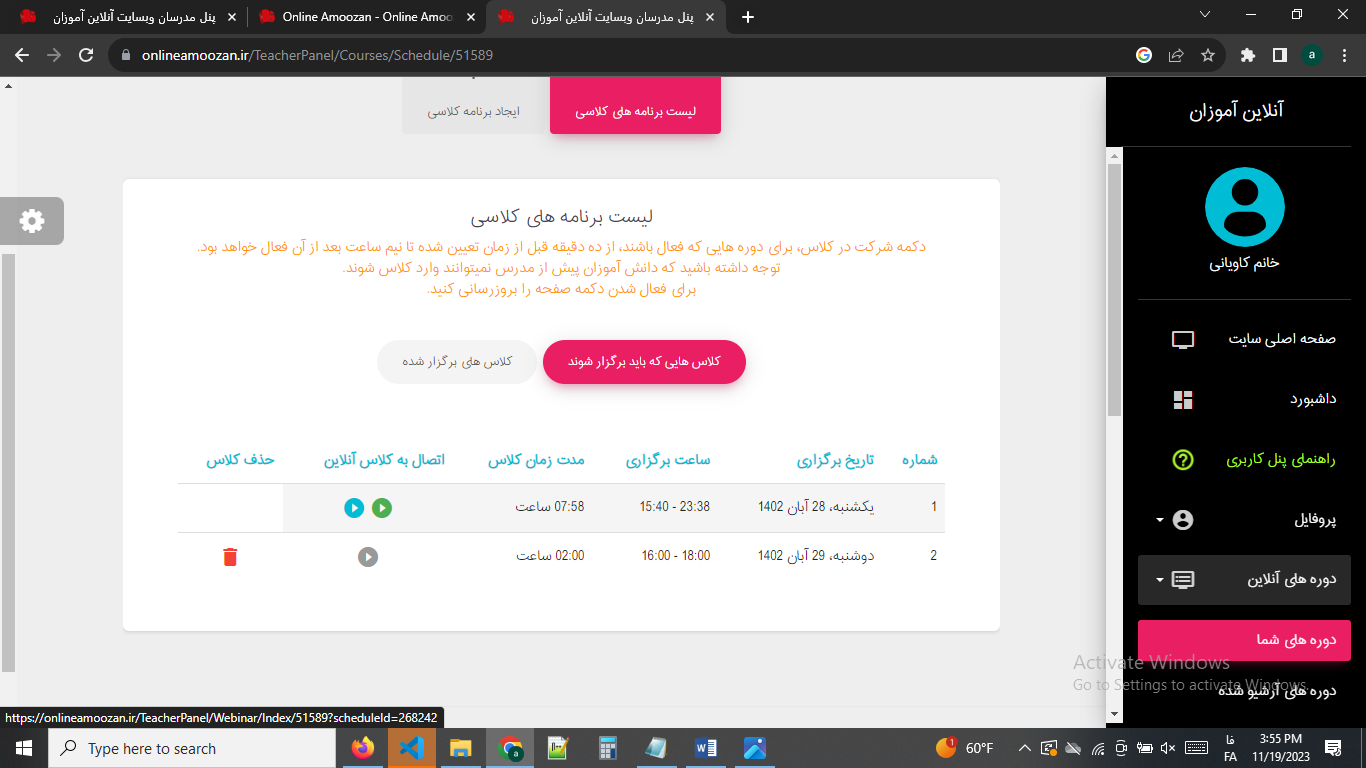
Task: Open Microsoft Word from the taskbar
Action: pyautogui.click(x=705, y=748)
